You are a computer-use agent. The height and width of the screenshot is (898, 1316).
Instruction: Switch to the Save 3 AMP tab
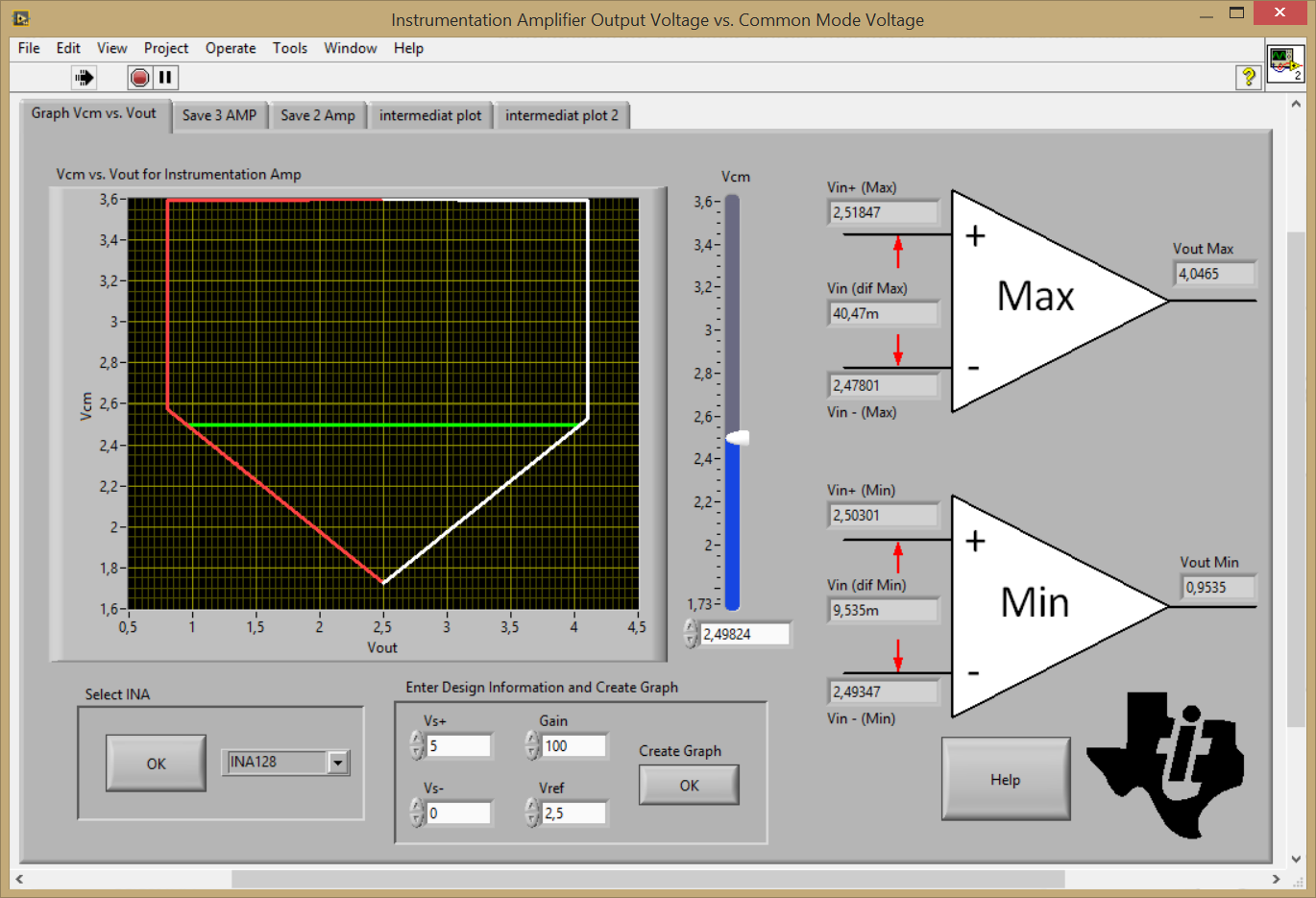tap(219, 115)
